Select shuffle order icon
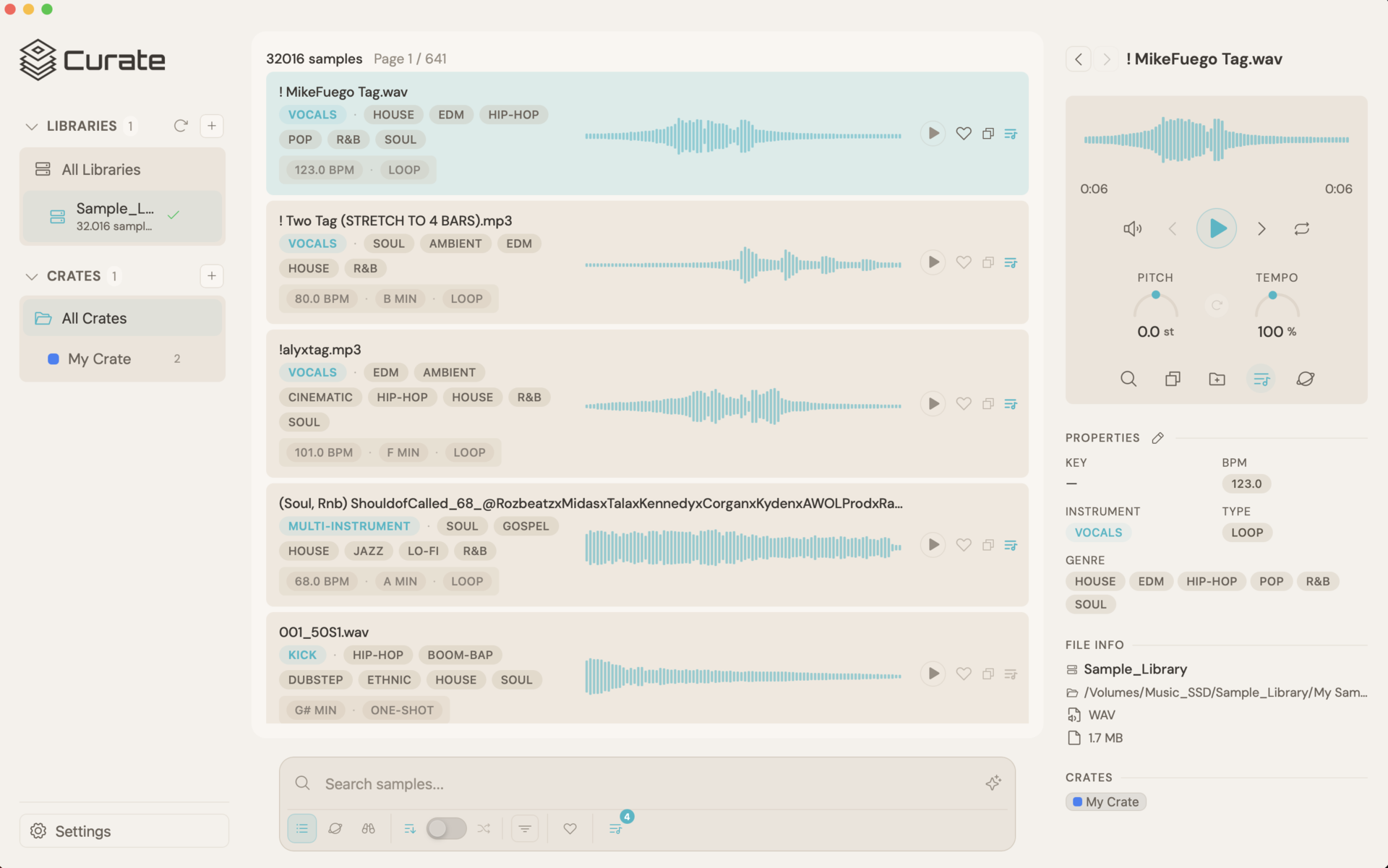1388x868 pixels. click(x=484, y=829)
